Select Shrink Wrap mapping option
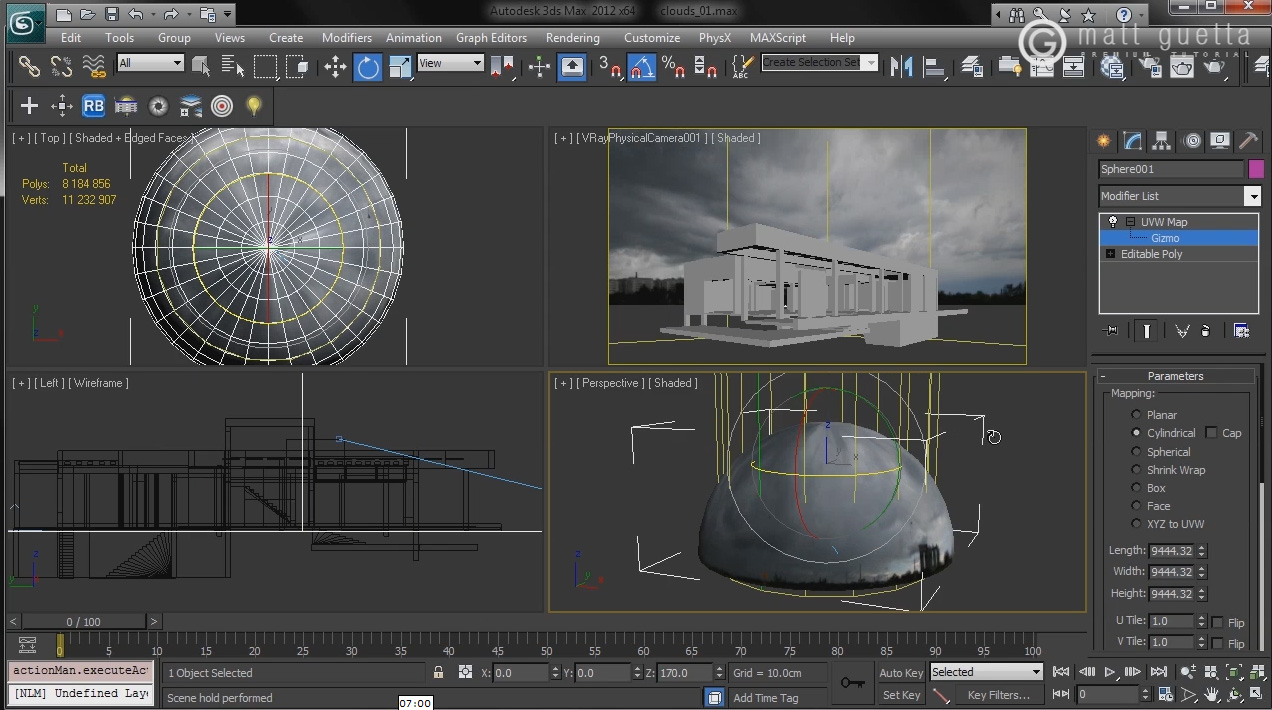1272x710 pixels. (x=1136, y=470)
